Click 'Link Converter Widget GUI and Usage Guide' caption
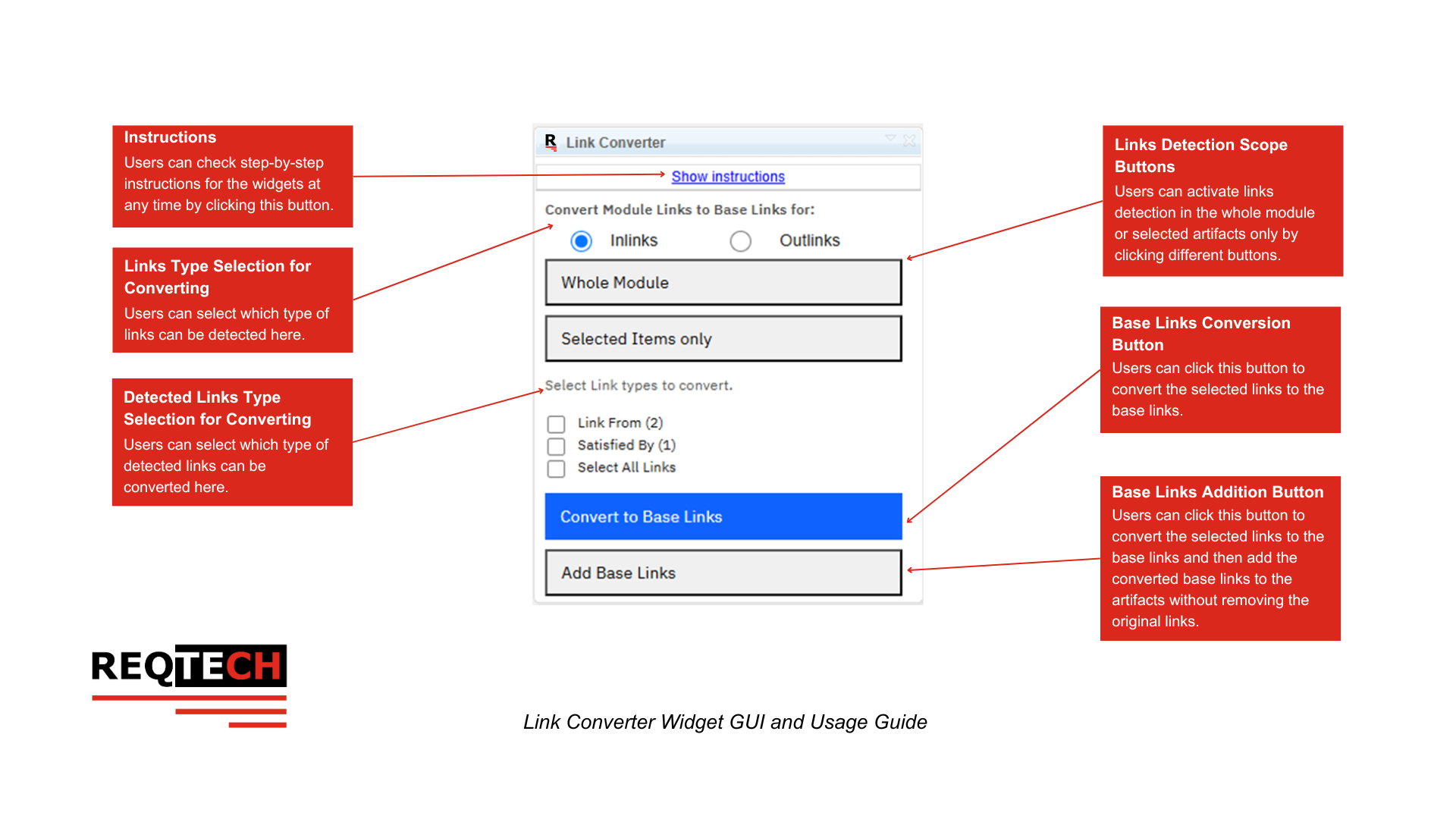This screenshot has height=819, width=1456. [x=725, y=722]
